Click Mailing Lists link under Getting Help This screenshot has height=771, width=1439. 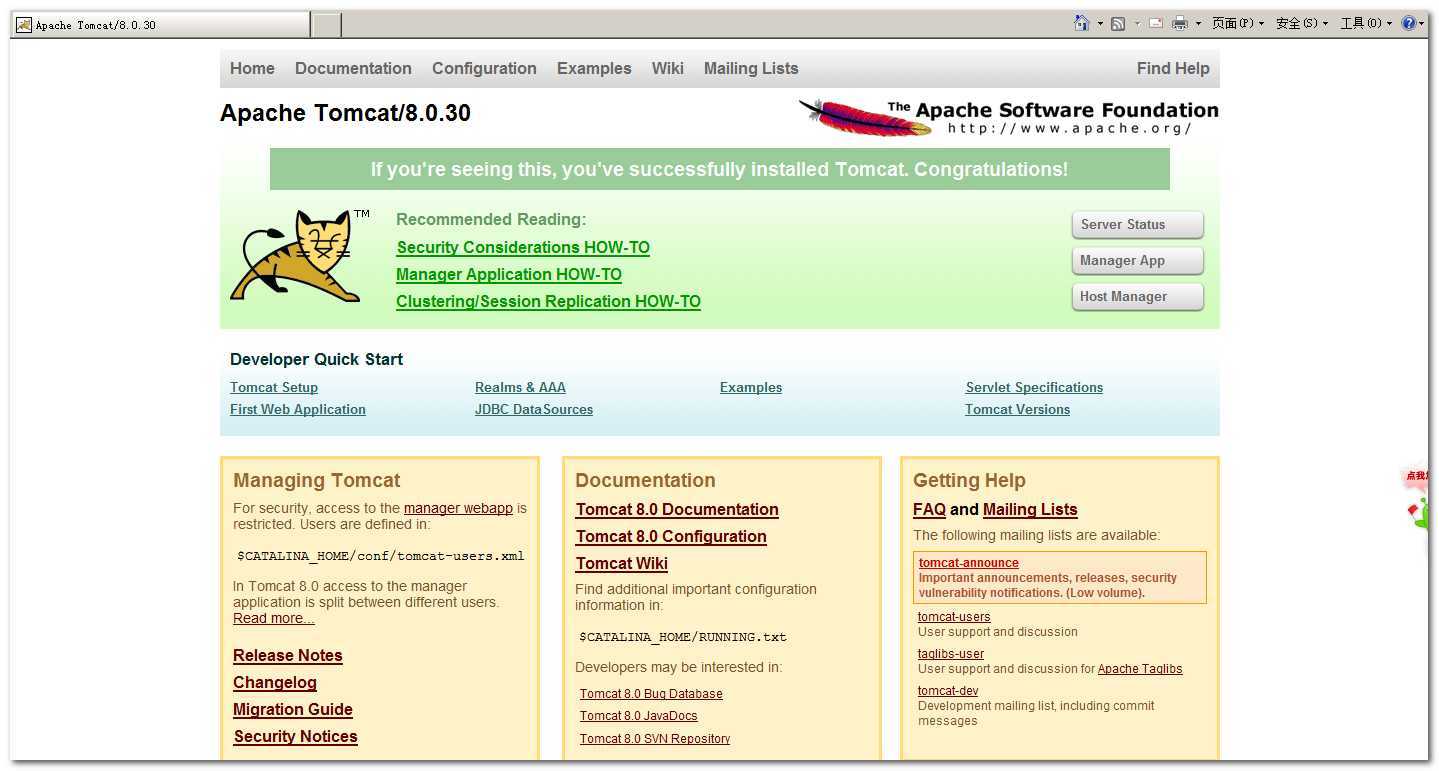1030,509
